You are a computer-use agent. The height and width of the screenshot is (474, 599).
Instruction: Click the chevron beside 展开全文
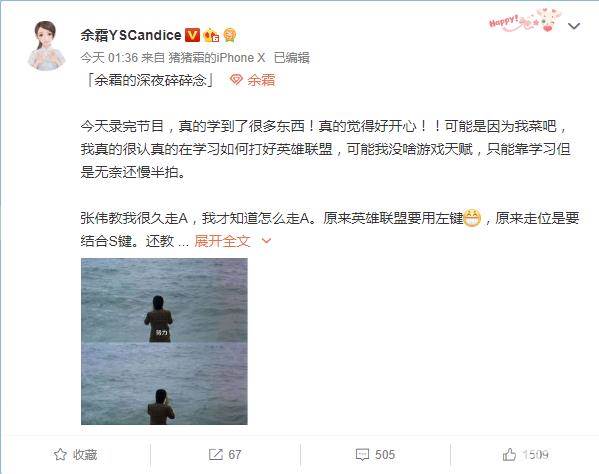click(266, 241)
